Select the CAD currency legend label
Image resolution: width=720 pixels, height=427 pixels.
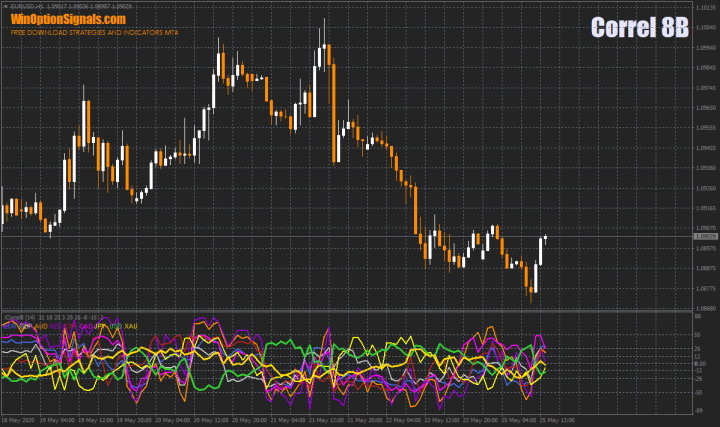tap(86, 326)
